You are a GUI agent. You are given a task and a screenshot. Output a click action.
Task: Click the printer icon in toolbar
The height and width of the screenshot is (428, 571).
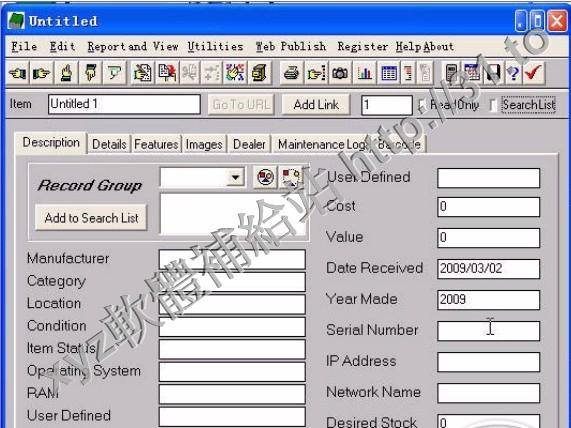click(x=291, y=73)
